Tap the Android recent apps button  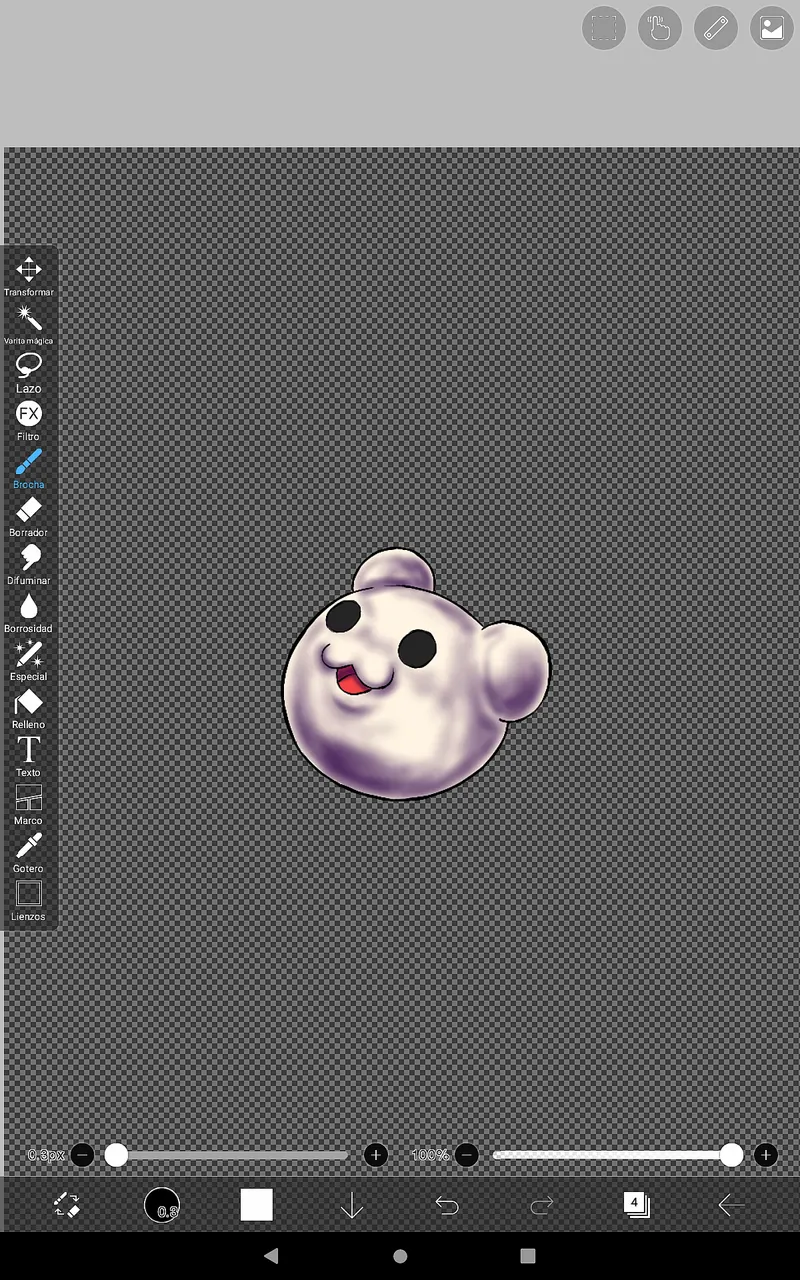click(x=528, y=1256)
